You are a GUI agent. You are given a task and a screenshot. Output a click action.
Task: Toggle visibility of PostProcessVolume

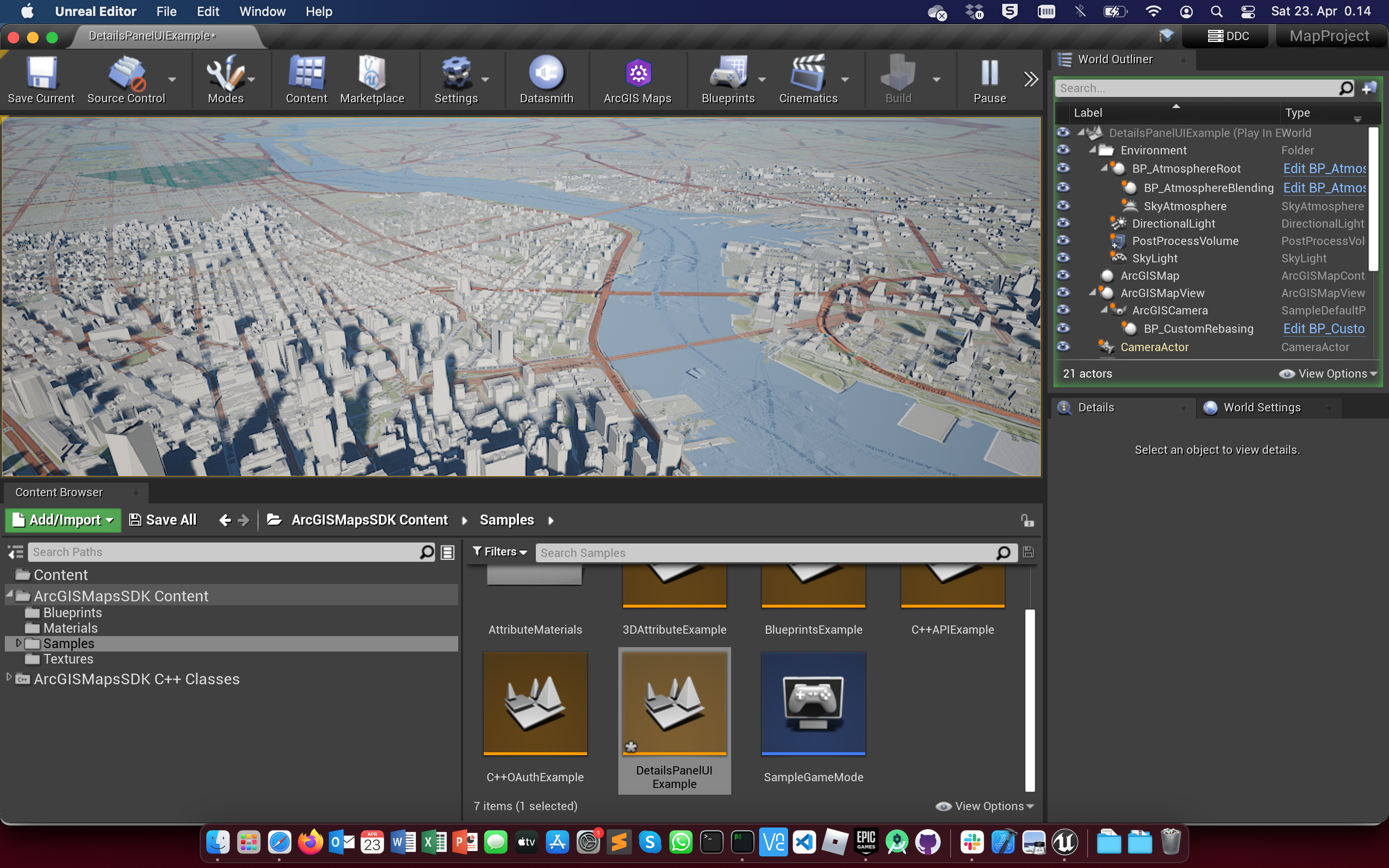(1063, 241)
